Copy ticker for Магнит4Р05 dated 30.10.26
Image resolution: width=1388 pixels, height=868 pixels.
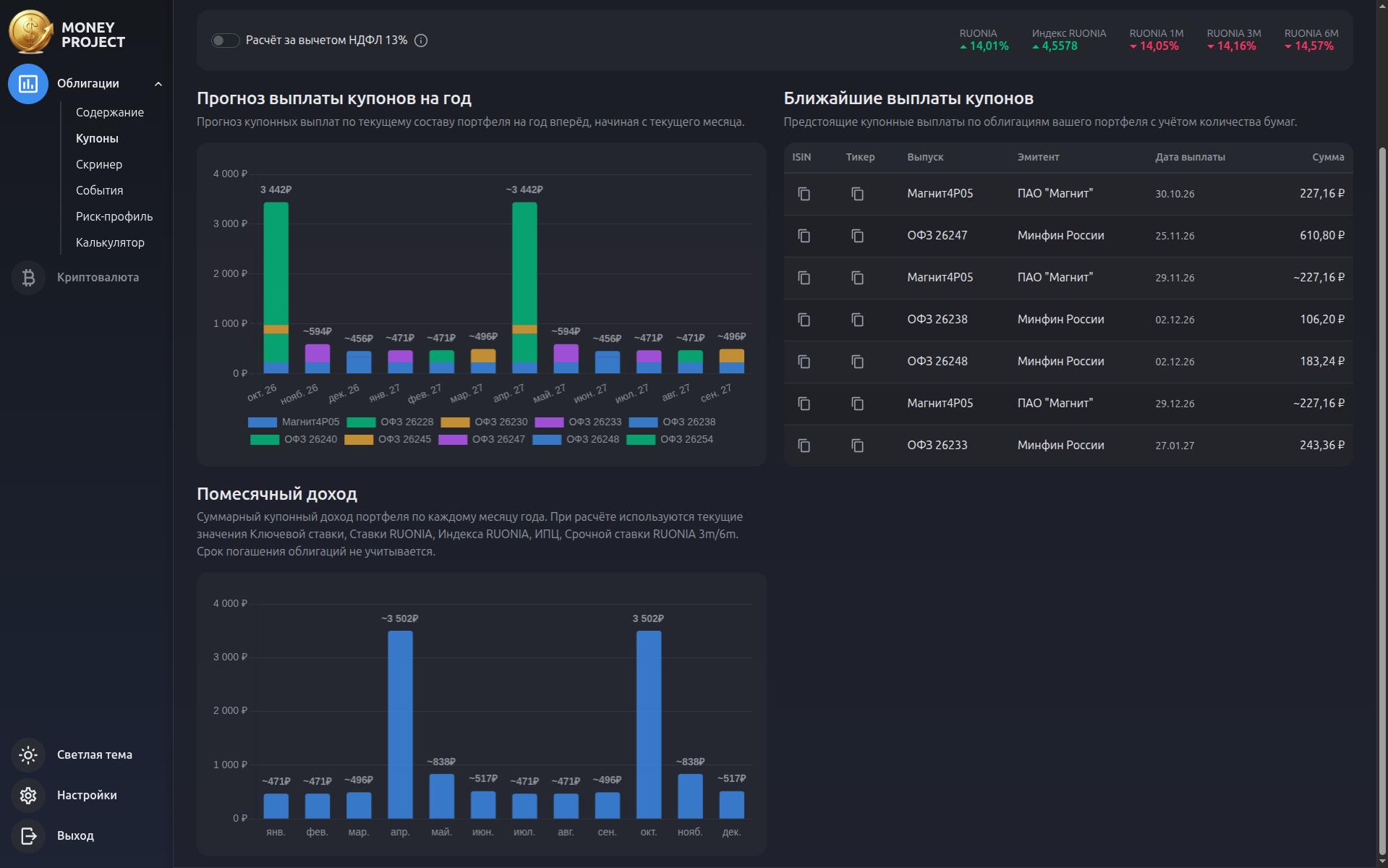(x=857, y=194)
